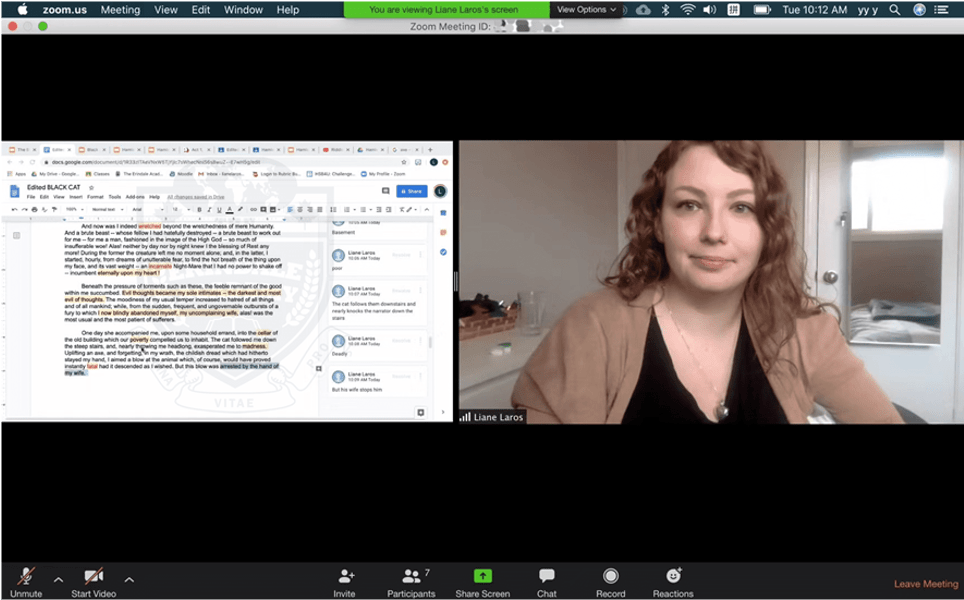Open the zoom.us application menu

(x=62, y=9)
